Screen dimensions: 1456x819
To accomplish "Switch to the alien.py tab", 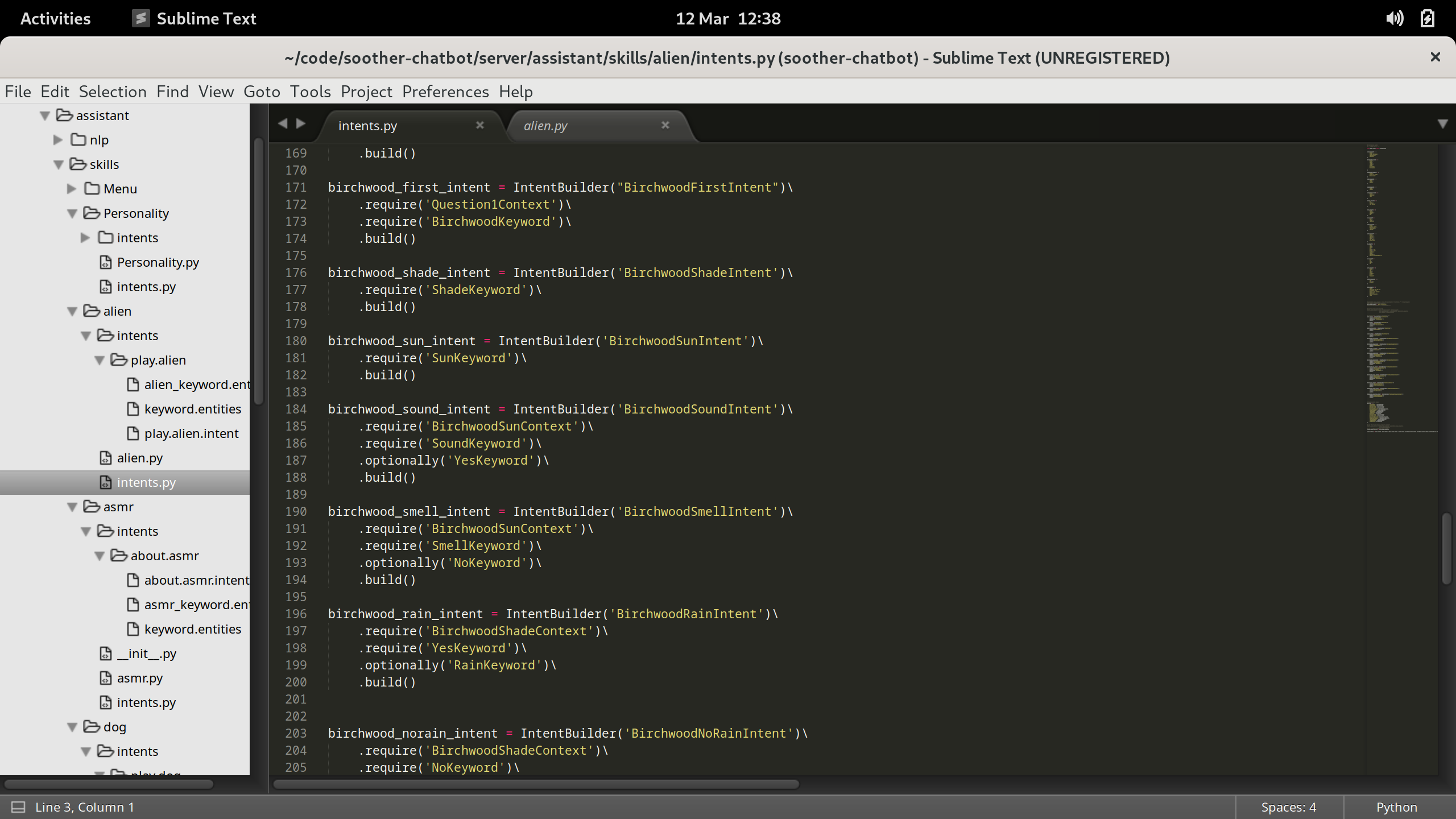I will click(545, 126).
